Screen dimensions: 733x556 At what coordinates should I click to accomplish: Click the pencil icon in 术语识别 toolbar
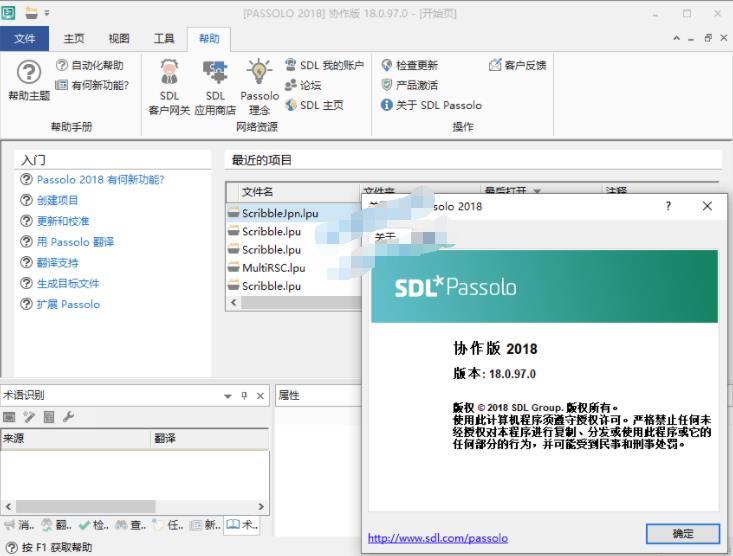click(x=29, y=417)
